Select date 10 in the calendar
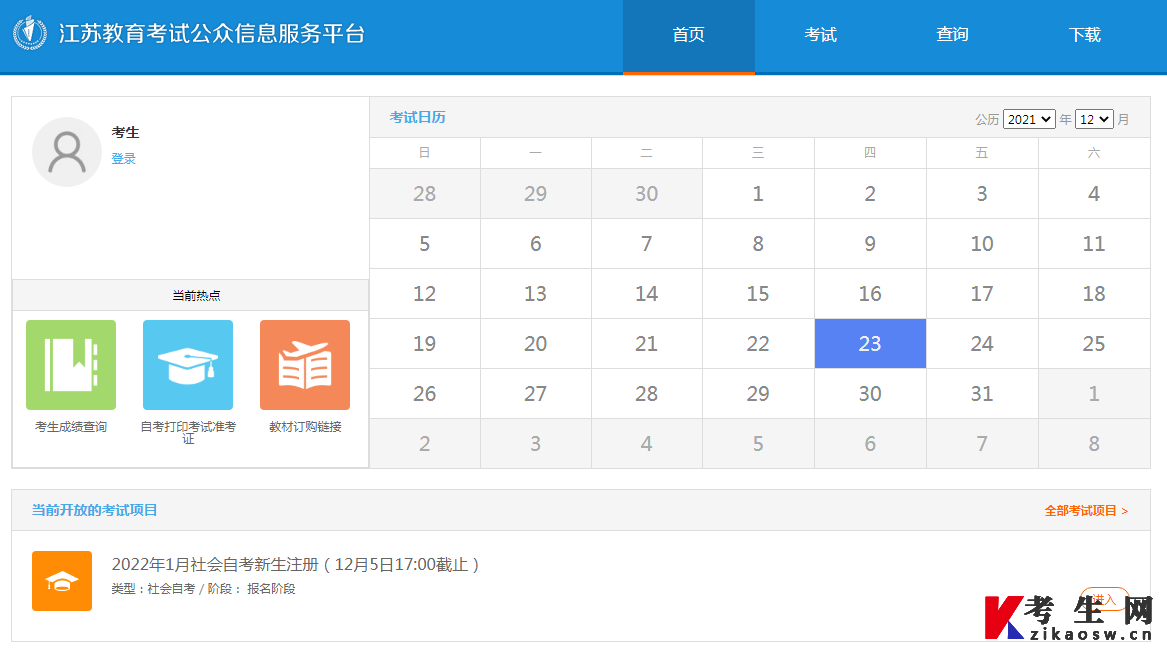The image size is (1167, 653). point(982,244)
